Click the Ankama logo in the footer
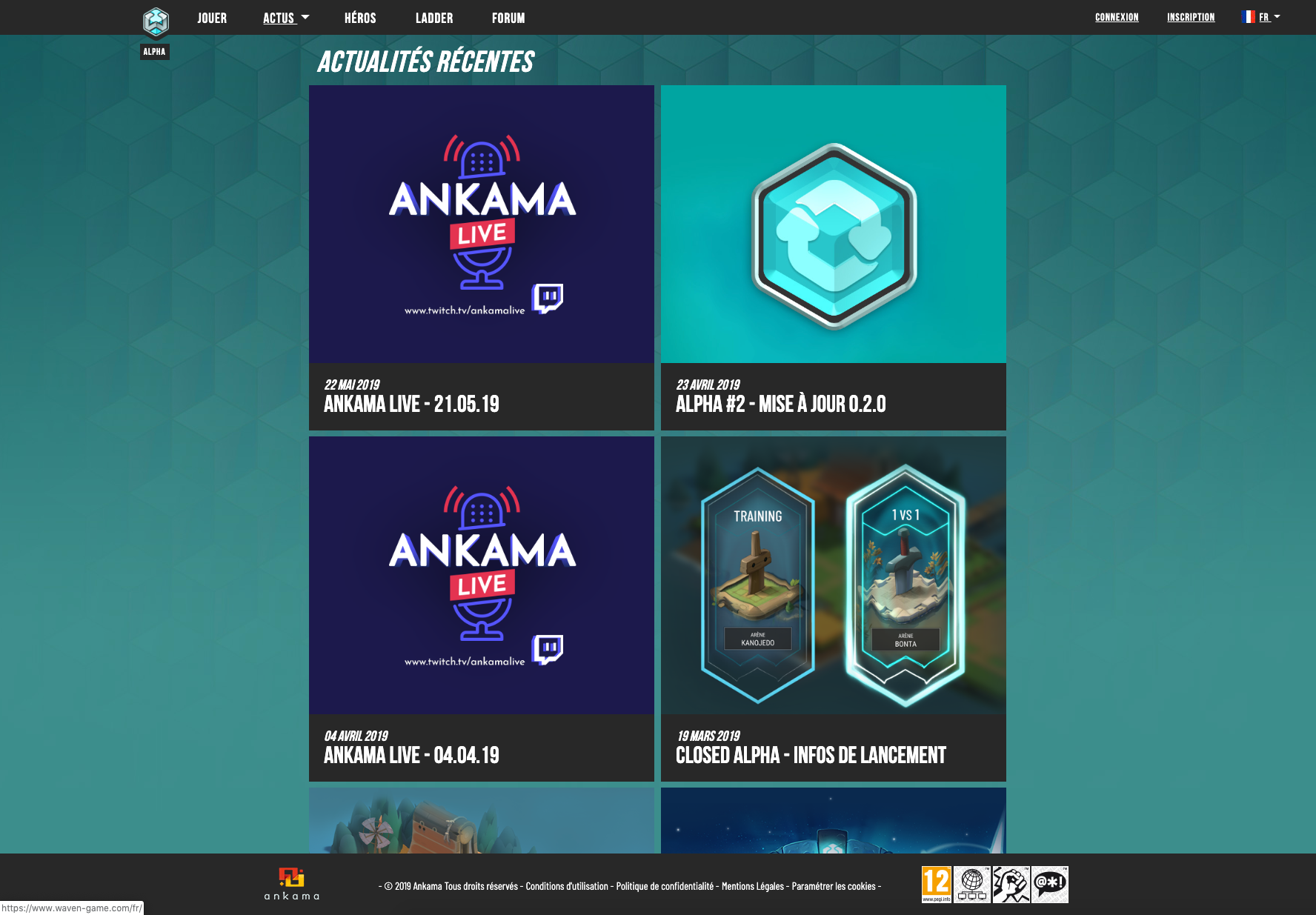The height and width of the screenshot is (915, 1316). click(x=292, y=885)
